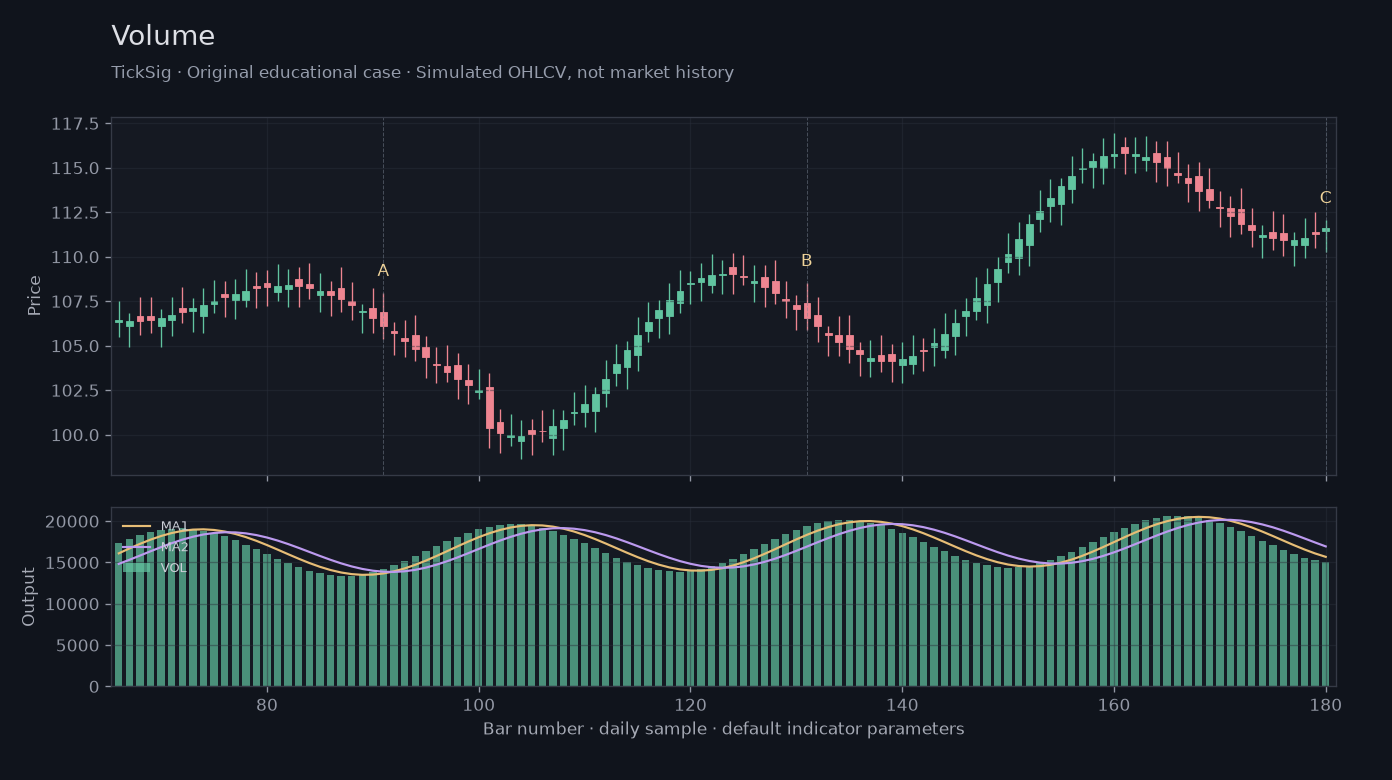
Task: Click marker label A on price chart
Action: pyautogui.click(x=383, y=271)
